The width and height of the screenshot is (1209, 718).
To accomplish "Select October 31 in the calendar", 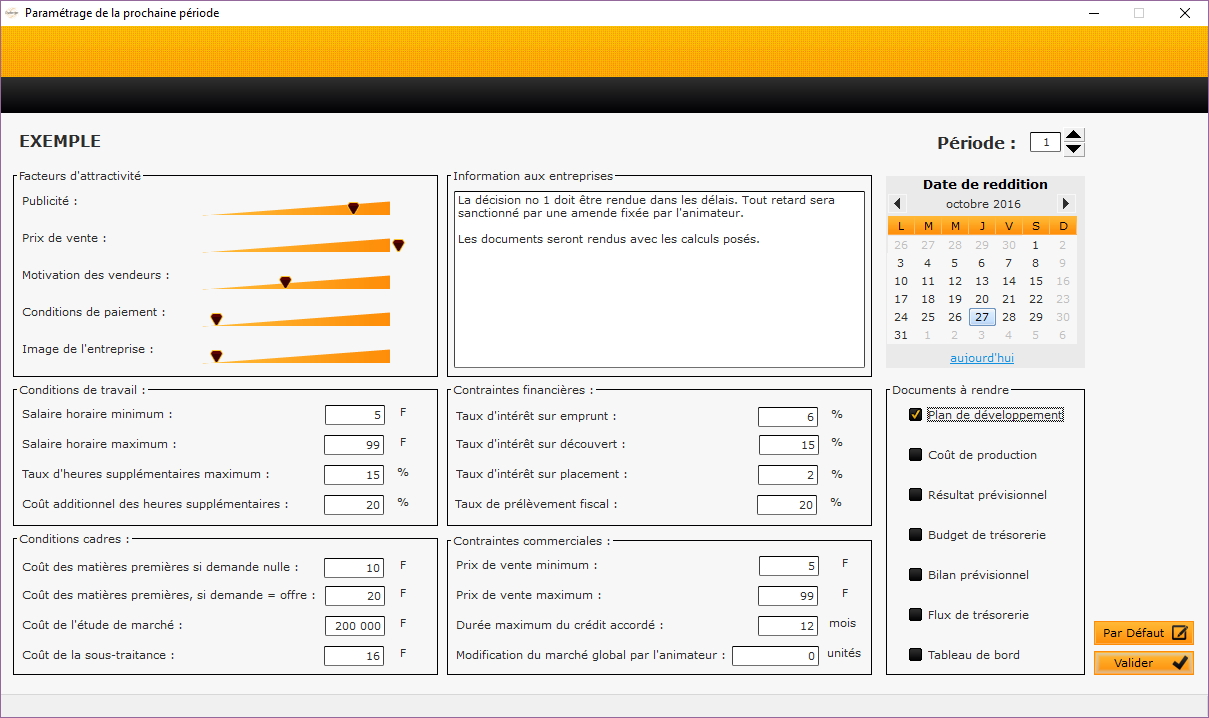I will point(901,335).
